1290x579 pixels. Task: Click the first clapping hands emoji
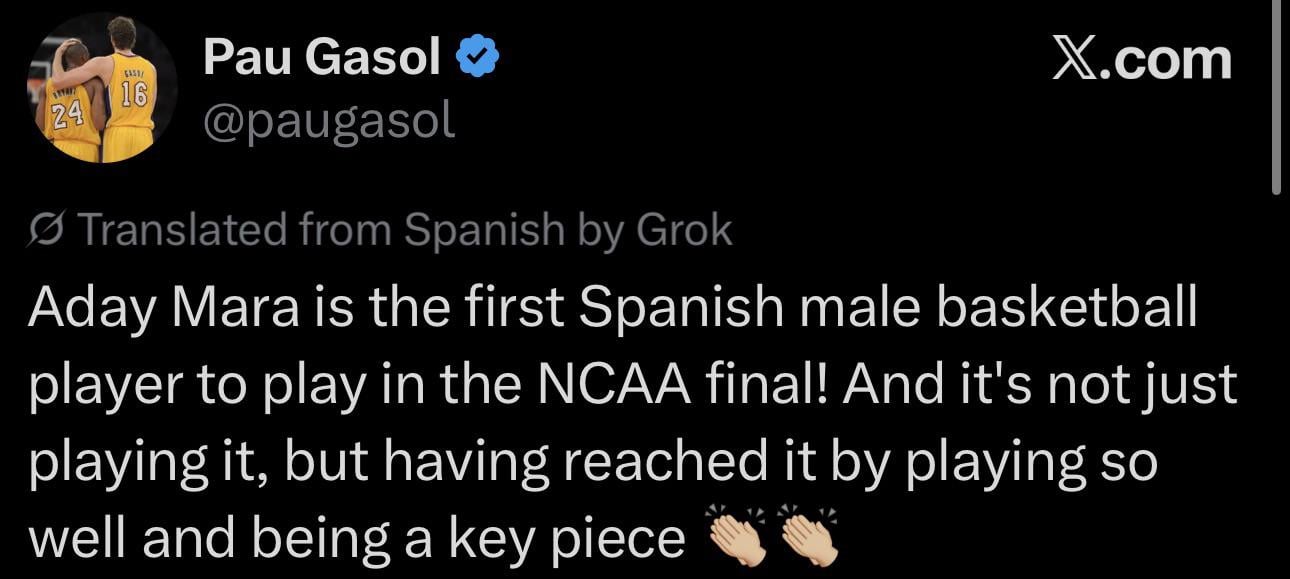(x=736, y=538)
